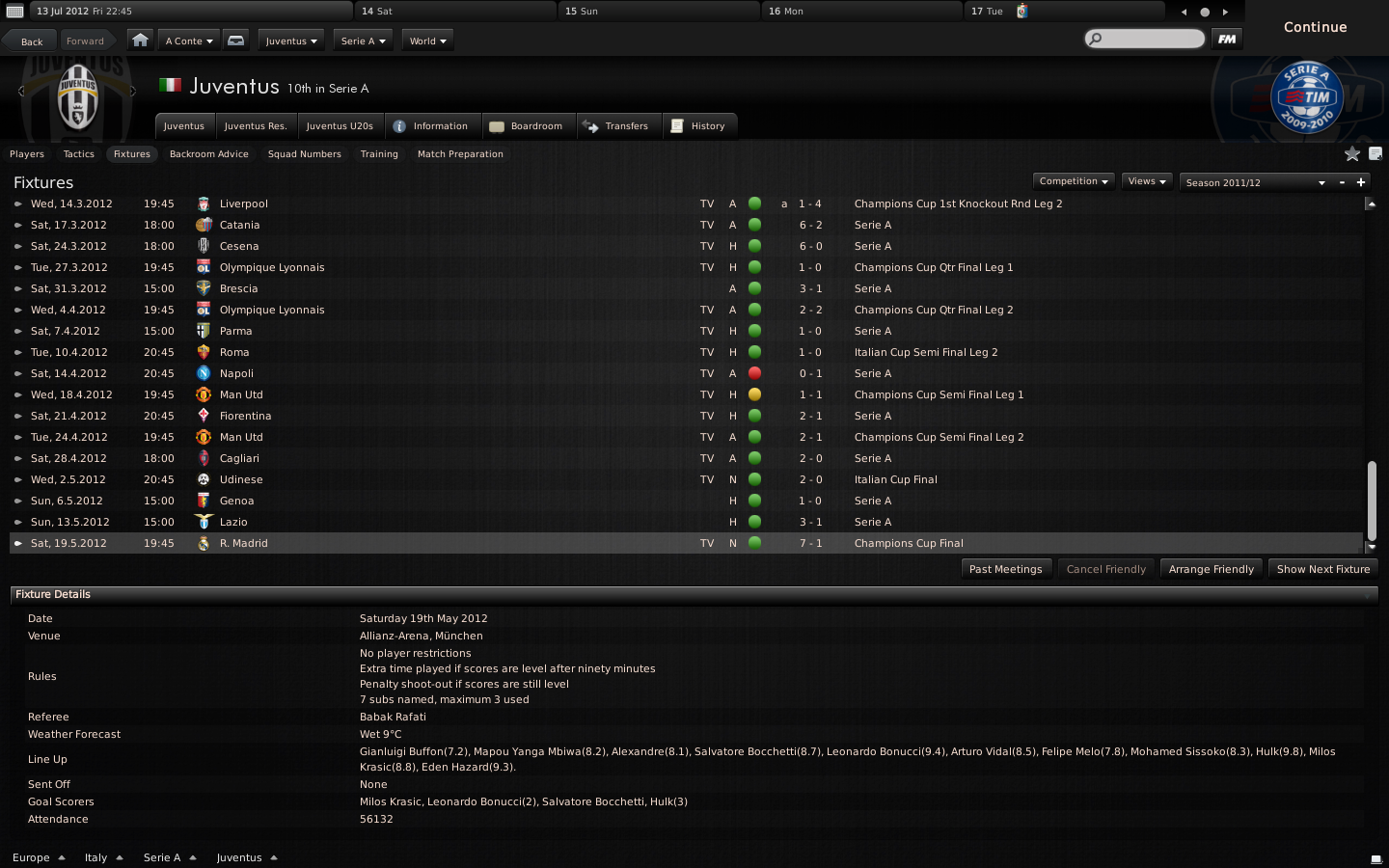Open the Season 2011/12 selector
This screenshot has width=1389, height=868.
(x=1255, y=182)
